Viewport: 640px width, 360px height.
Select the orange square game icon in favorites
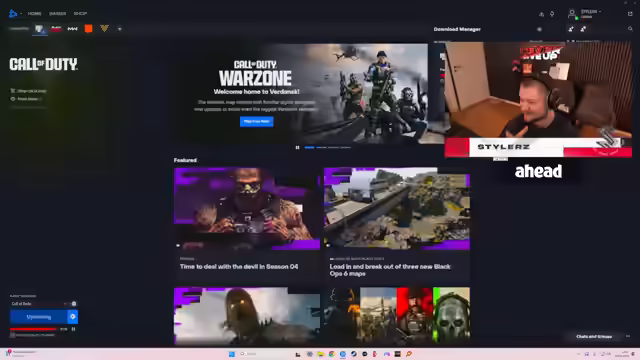pos(88,29)
